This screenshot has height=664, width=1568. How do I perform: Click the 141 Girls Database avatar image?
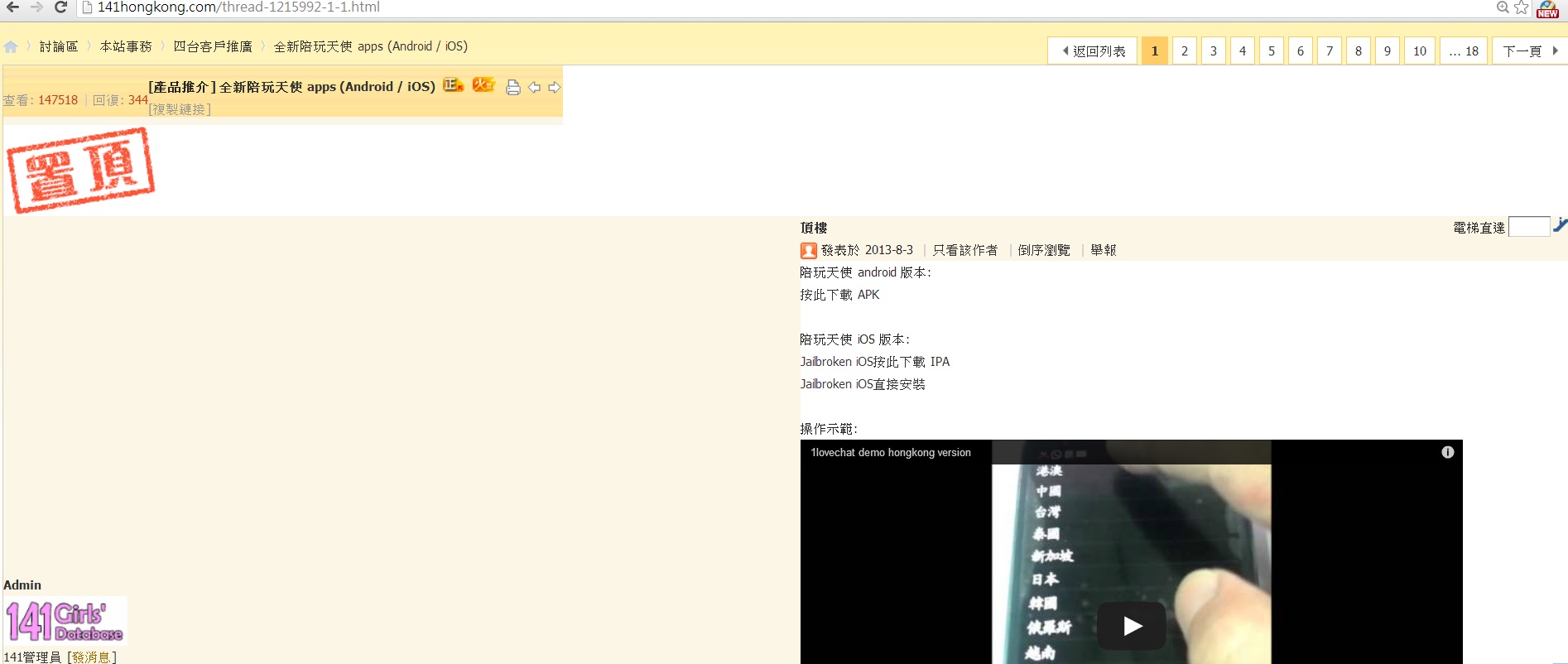(65, 621)
